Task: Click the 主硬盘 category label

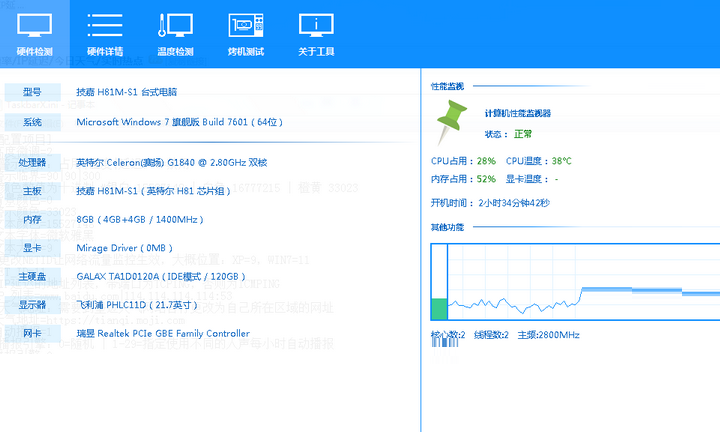Action: [32, 276]
